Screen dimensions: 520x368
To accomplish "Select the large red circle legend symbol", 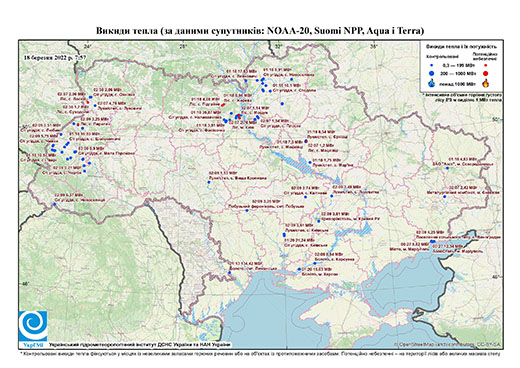I will point(486,73).
